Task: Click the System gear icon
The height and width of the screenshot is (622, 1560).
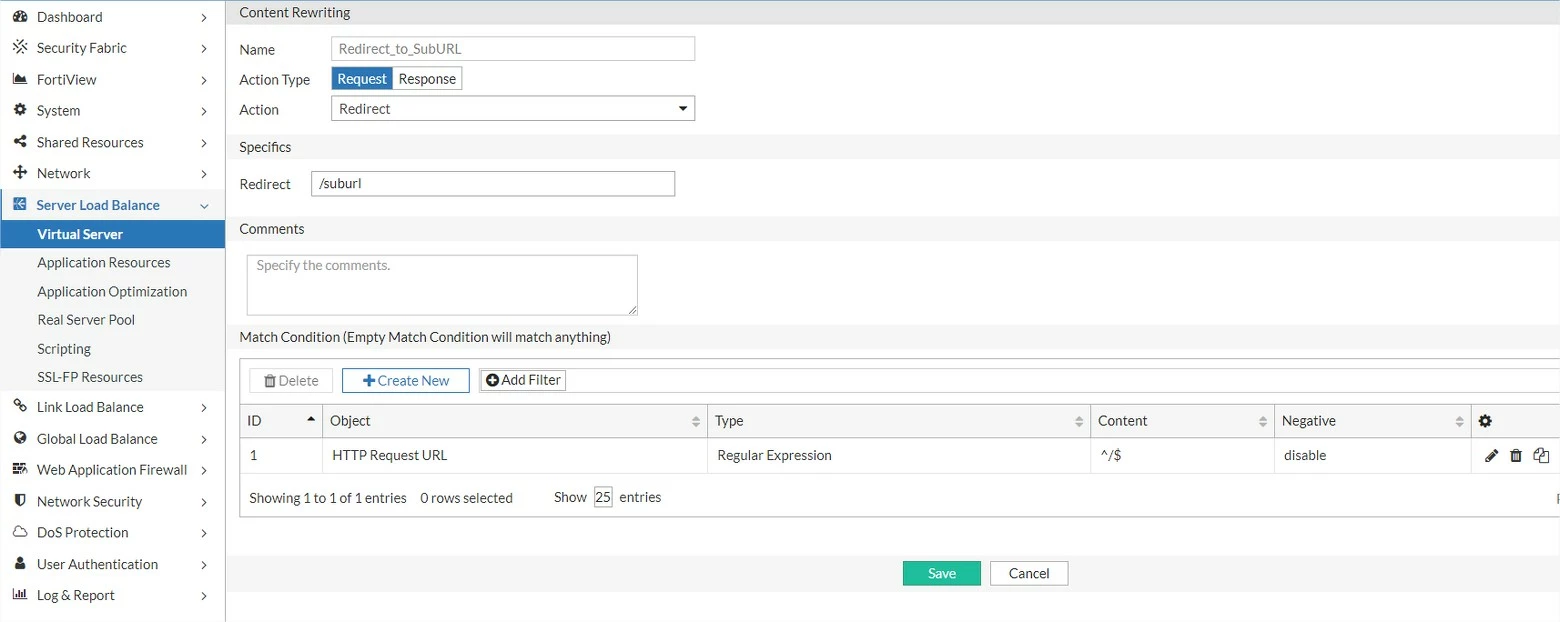Action: (x=20, y=110)
